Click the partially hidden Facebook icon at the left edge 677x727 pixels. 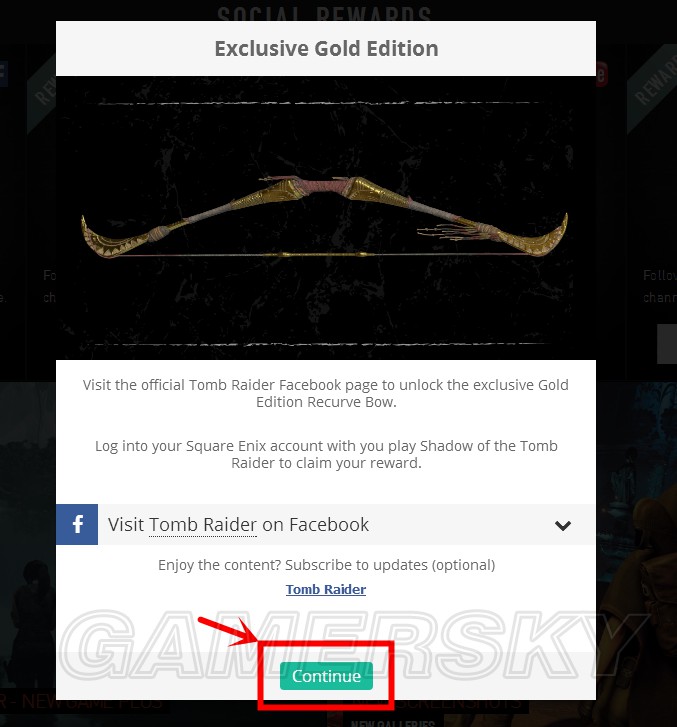[x=4, y=73]
